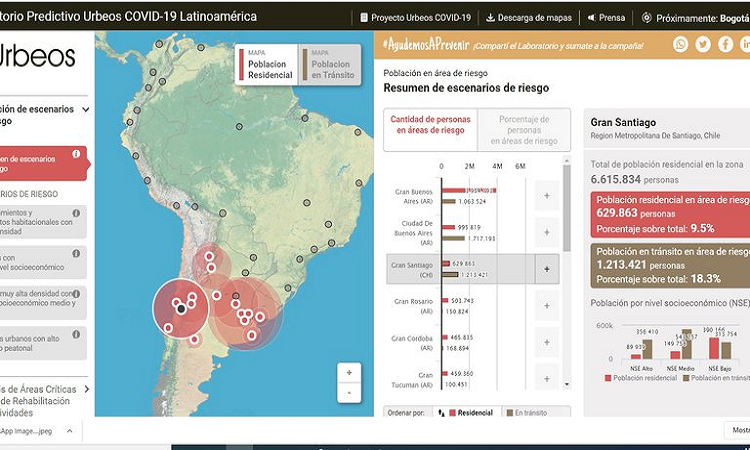Share via Twitter icon
The height and width of the screenshot is (450, 750).
click(x=703, y=44)
